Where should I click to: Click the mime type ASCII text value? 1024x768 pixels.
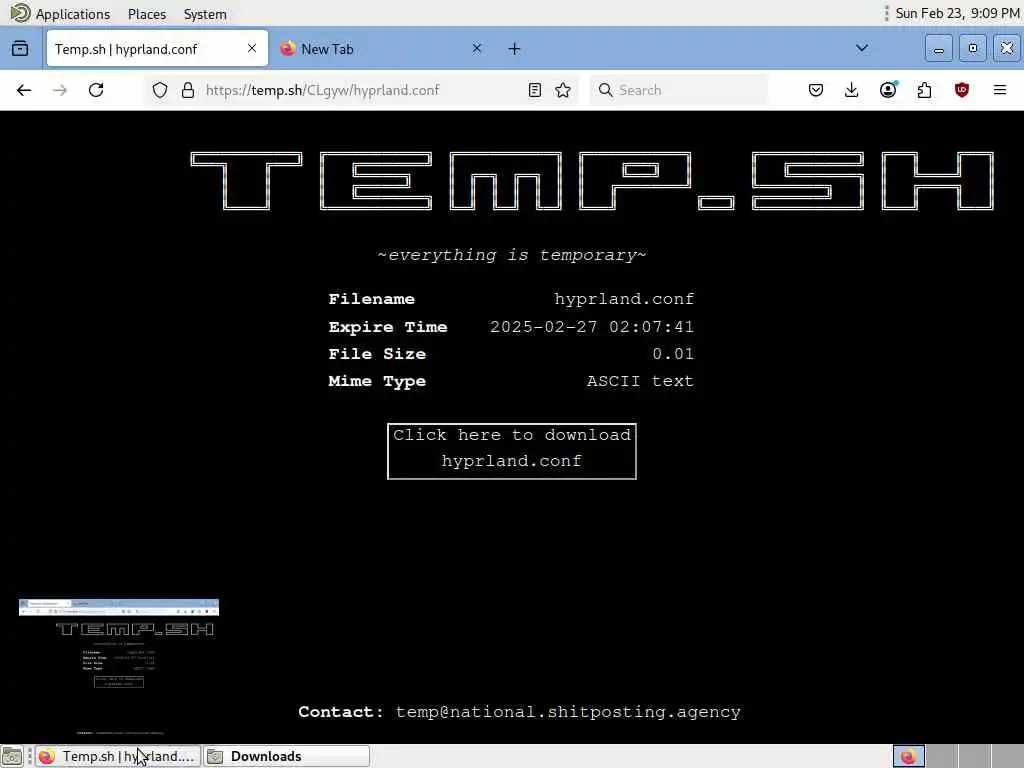click(640, 381)
